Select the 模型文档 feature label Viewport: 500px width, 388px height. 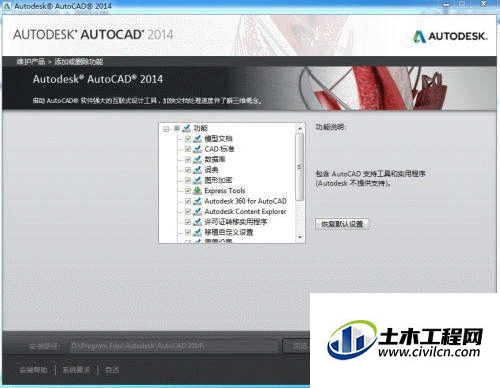coord(218,139)
